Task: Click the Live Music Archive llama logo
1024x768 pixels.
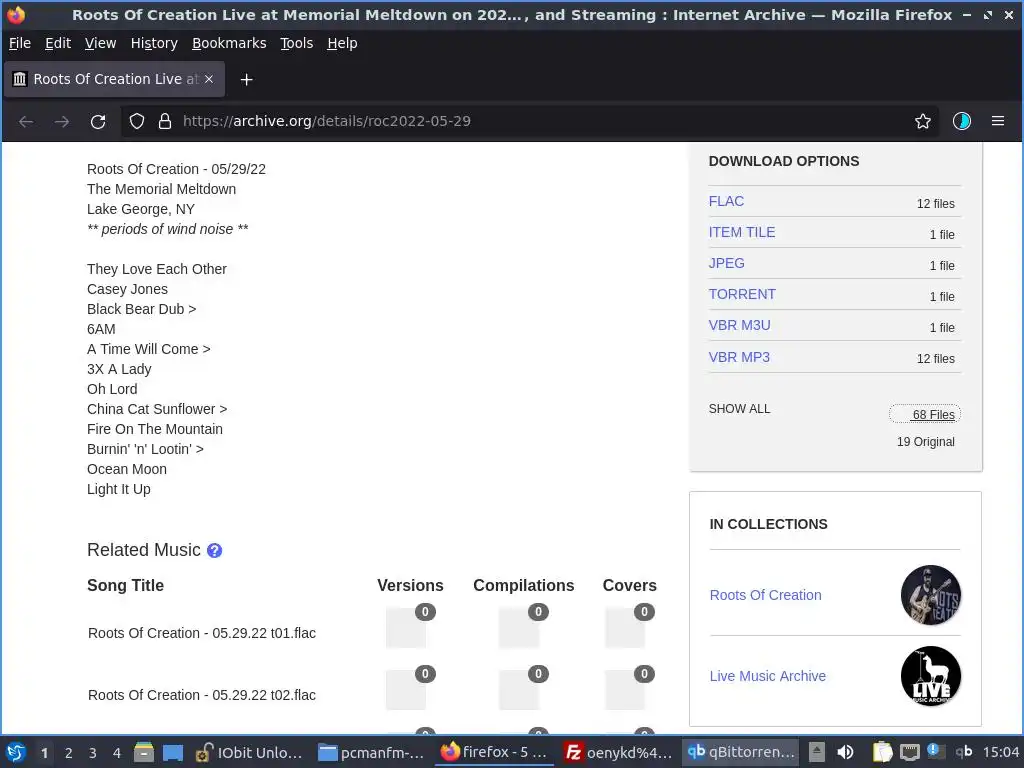Action: click(x=931, y=676)
